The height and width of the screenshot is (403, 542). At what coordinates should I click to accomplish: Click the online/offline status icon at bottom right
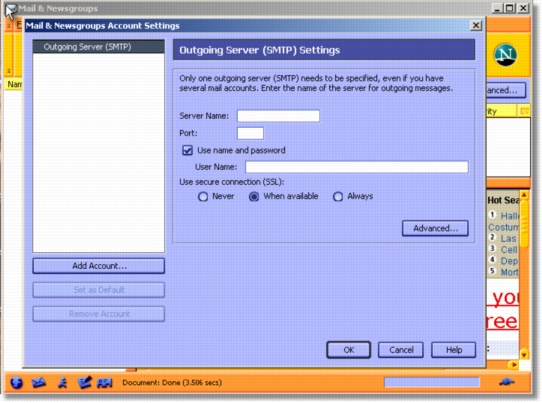(x=507, y=382)
